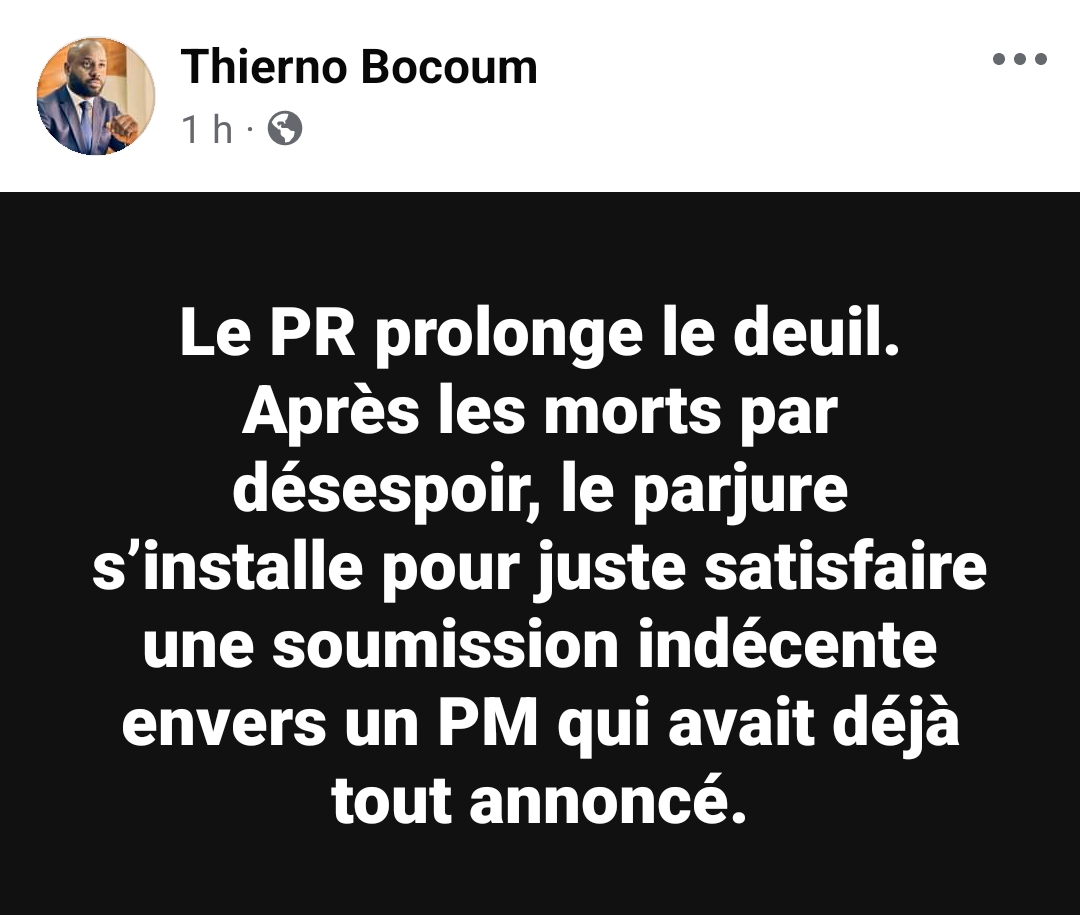Screen dimensions: 1080x915
Task: Click the dot separator before the globe icon
Action: point(249,129)
